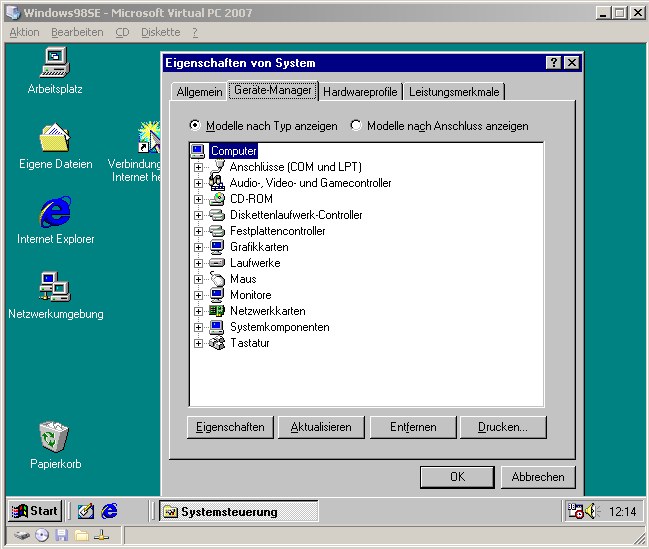Click the floppy disk icon in Virtual PC status bar
The image size is (649, 549).
point(62,535)
